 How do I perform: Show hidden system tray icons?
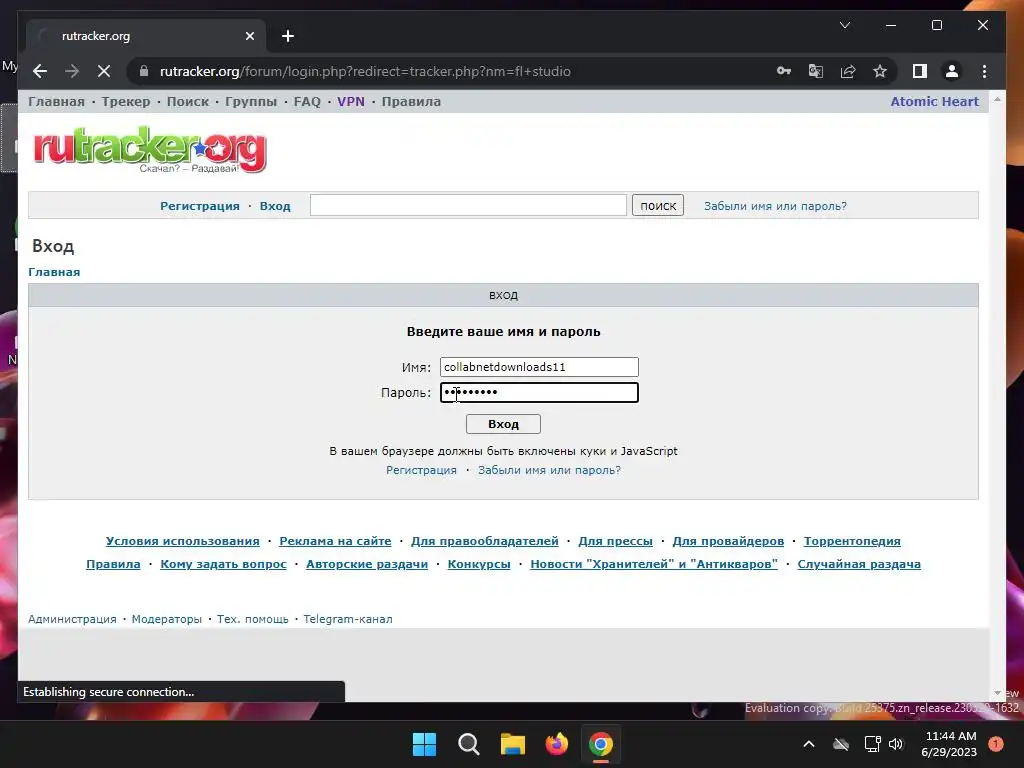click(808, 744)
